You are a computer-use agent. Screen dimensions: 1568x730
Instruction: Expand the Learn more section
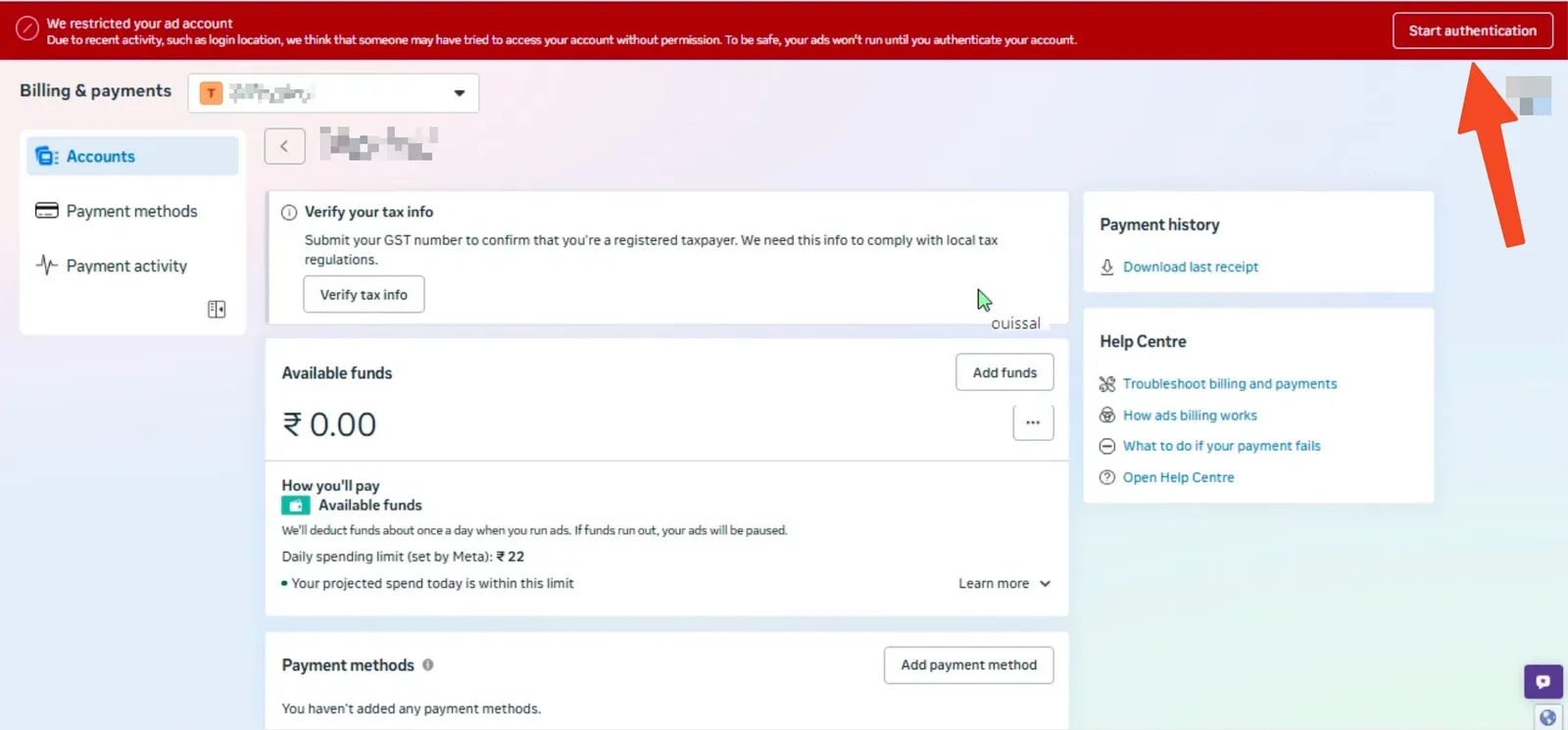[x=1004, y=583]
